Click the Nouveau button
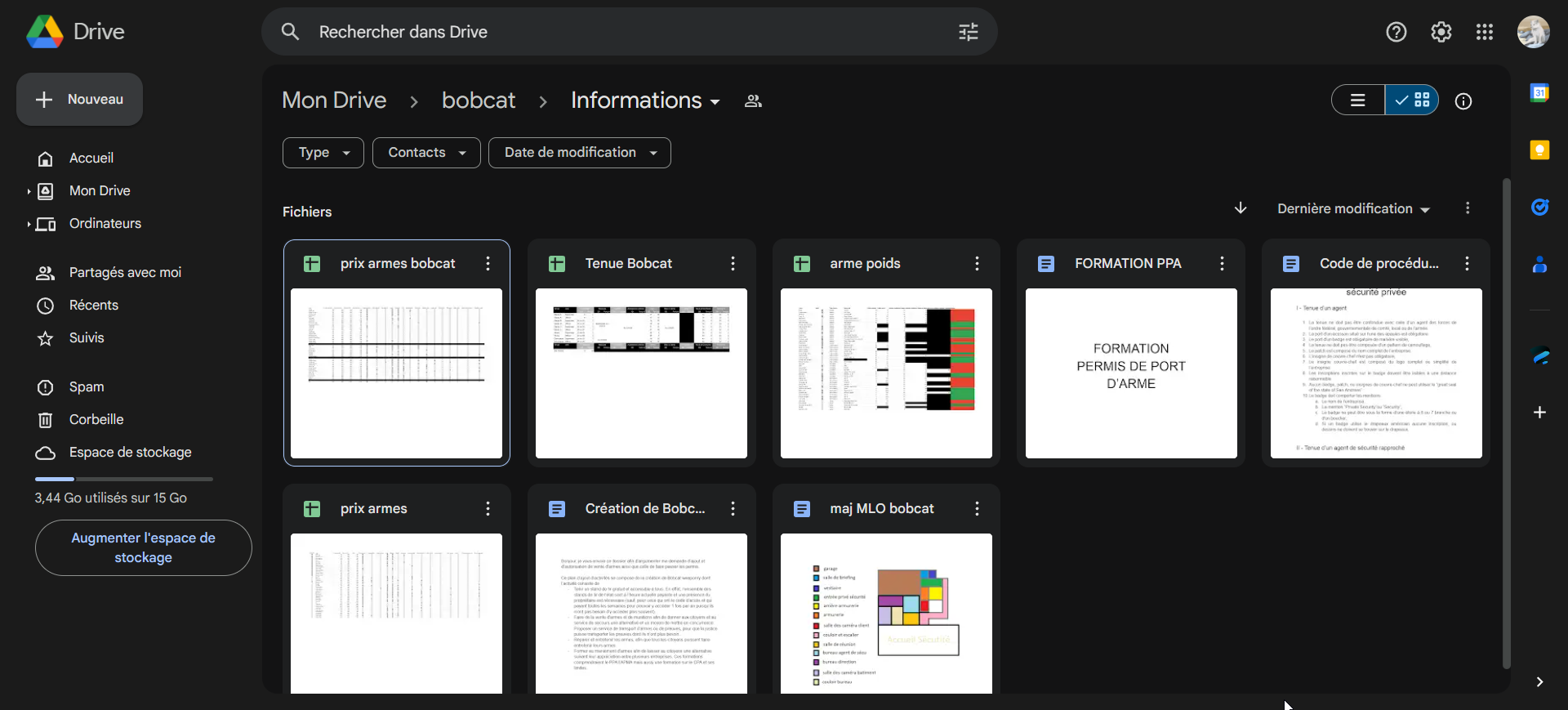Image resolution: width=1568 pixels, height=710 pixels. 80,100
